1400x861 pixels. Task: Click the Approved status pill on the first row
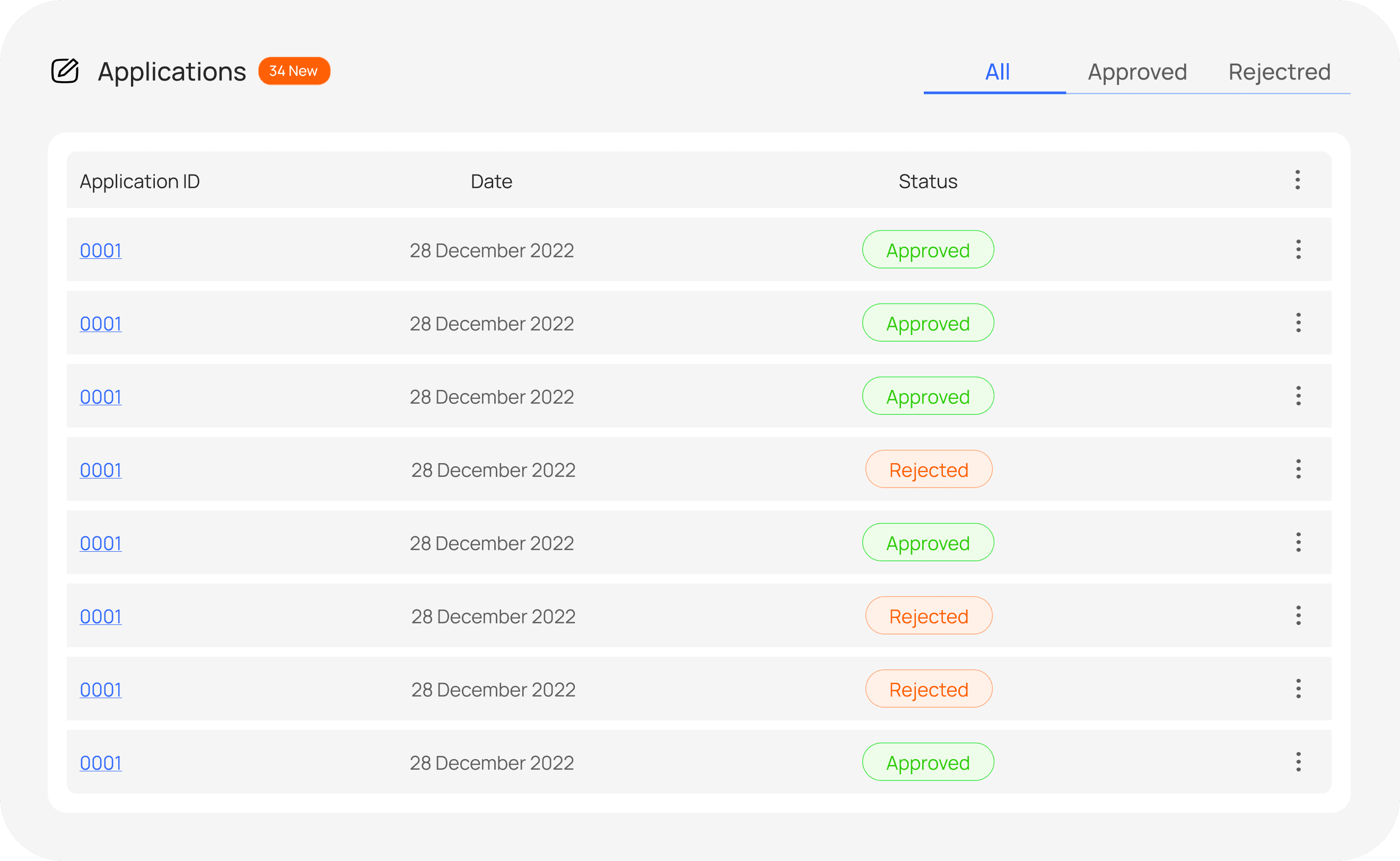927,249
